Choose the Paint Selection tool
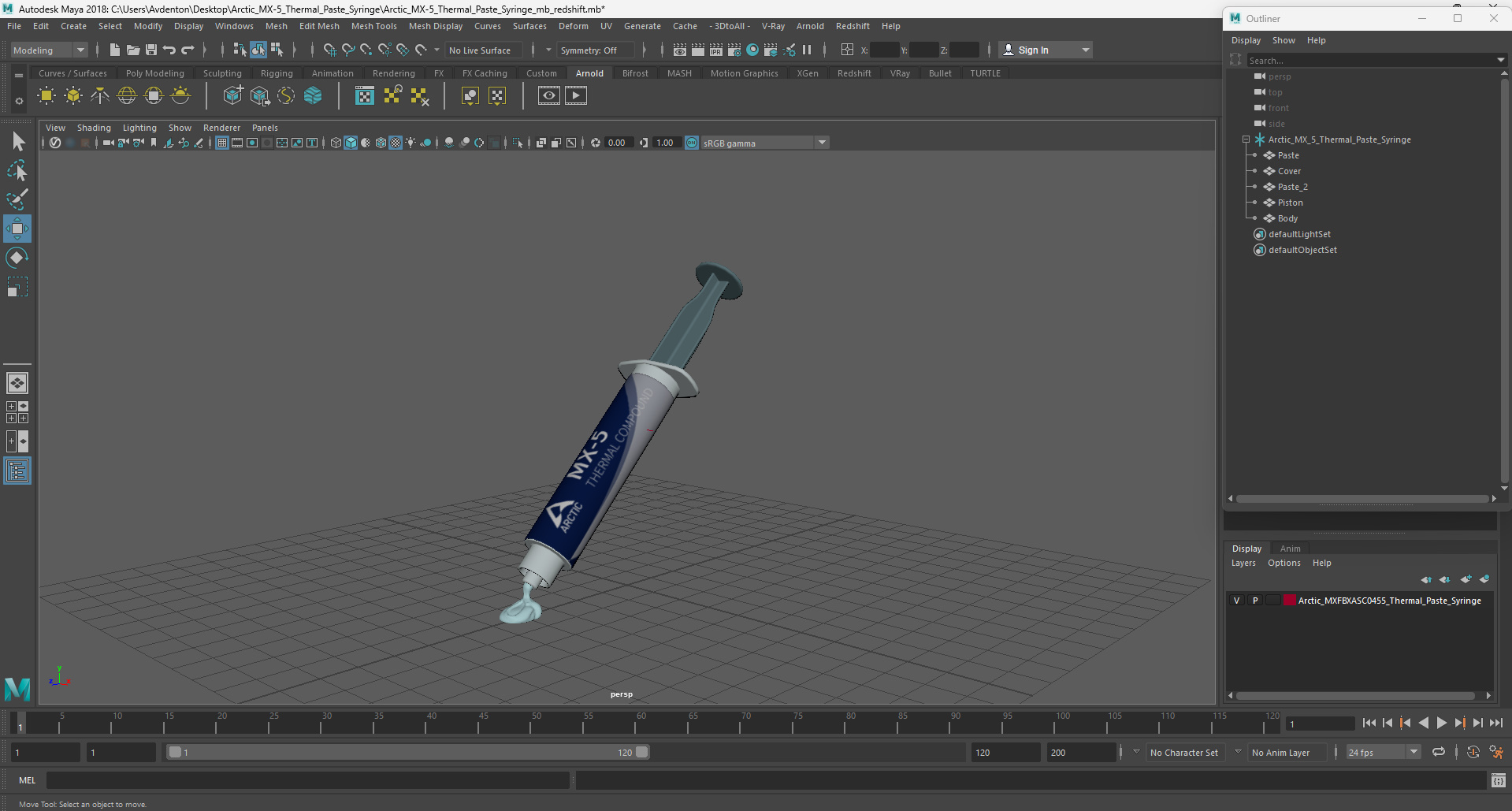 (17, 199)
